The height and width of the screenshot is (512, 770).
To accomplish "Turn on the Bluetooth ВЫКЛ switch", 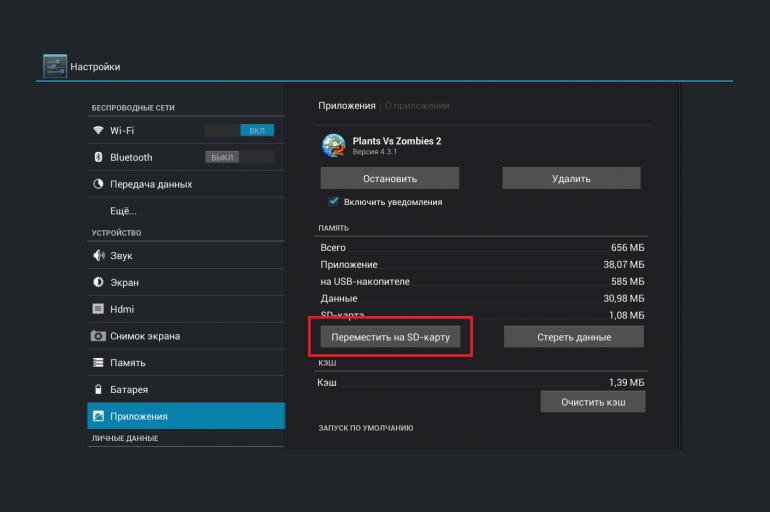I will (x=240, y=157).
